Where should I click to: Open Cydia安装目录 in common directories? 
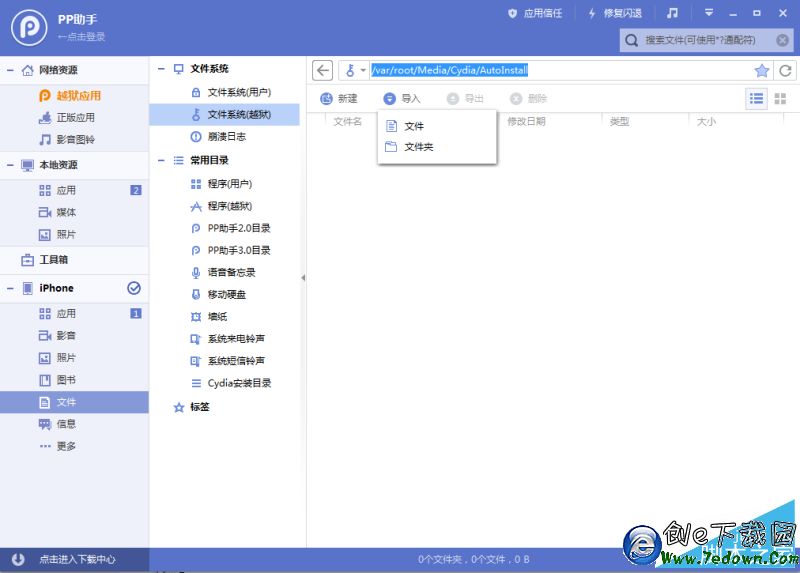(239, 383)
